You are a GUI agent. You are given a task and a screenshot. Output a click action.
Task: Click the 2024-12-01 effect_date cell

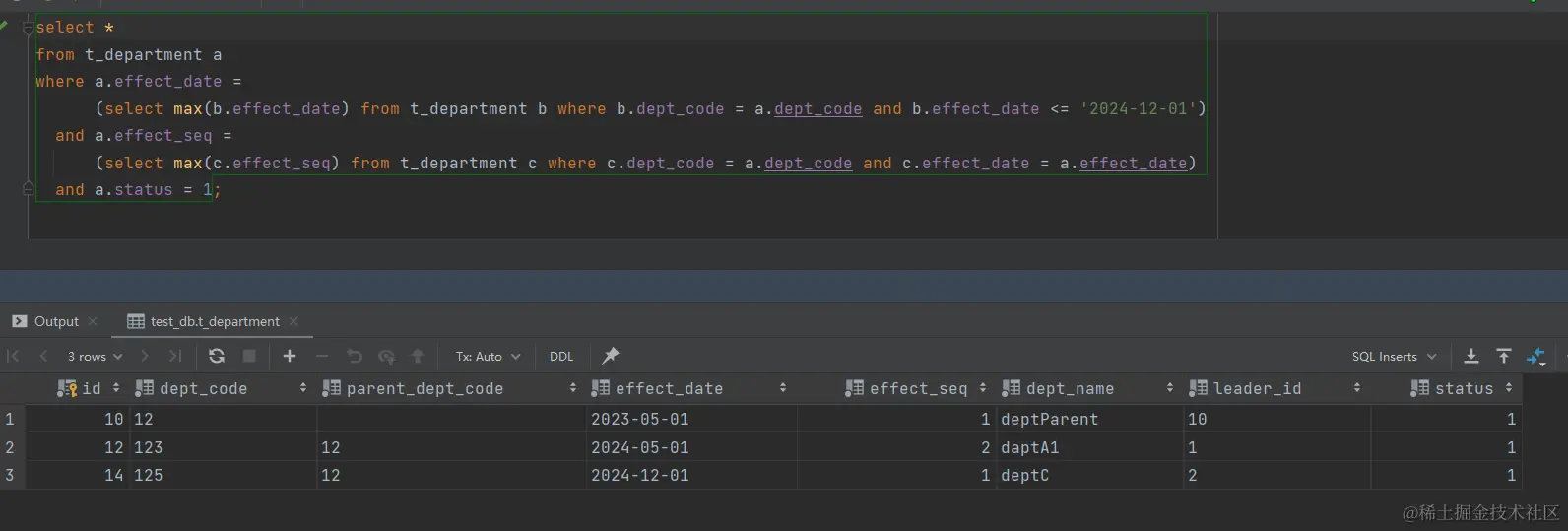[x=690, y=475]
